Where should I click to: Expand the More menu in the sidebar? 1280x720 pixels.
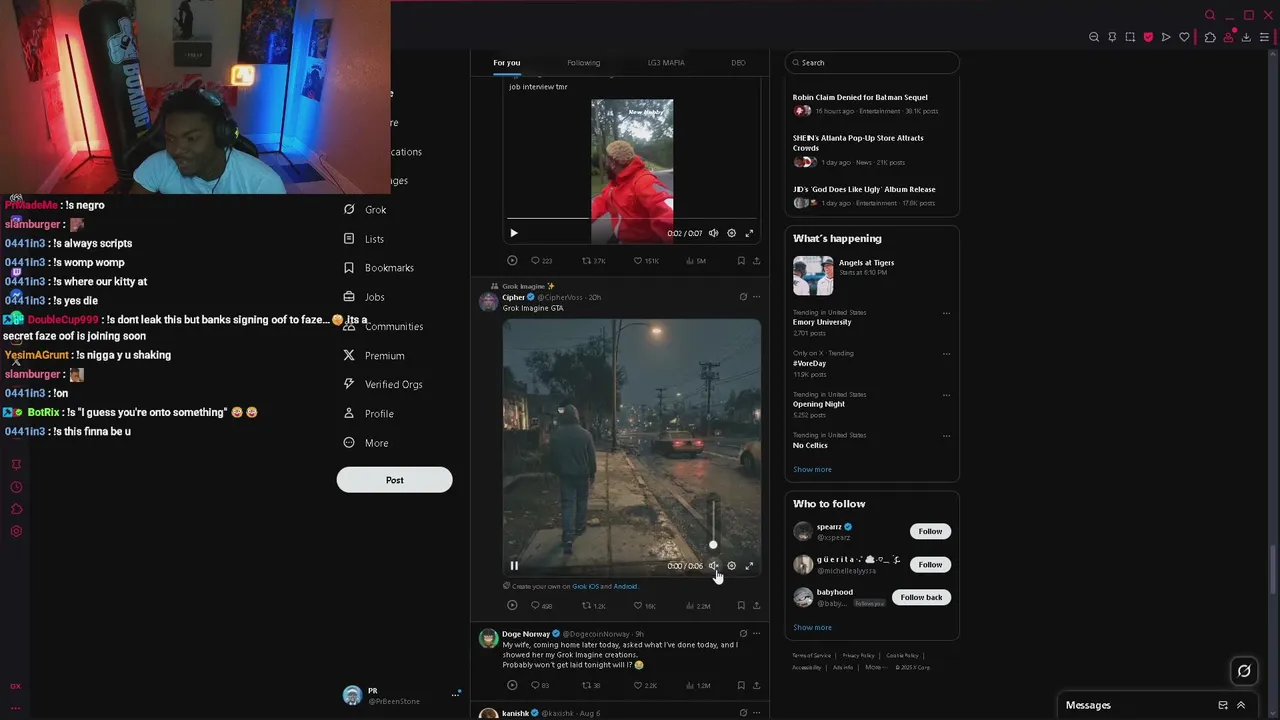click(366, 443)
